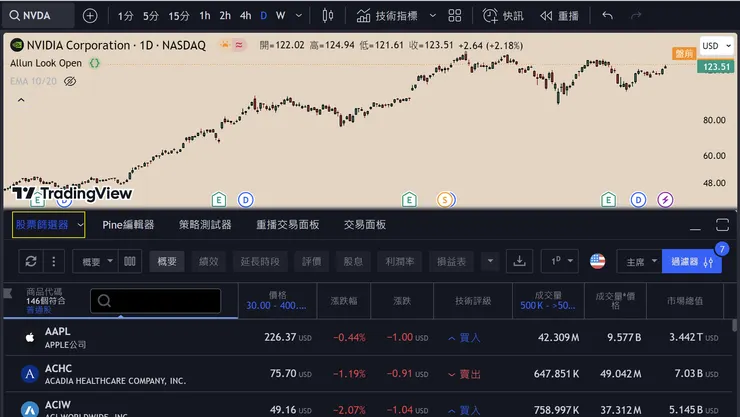The height and width of the screenshot is (417, 740).
Task: Open the layout grid selector
Action: coord(455,16)
